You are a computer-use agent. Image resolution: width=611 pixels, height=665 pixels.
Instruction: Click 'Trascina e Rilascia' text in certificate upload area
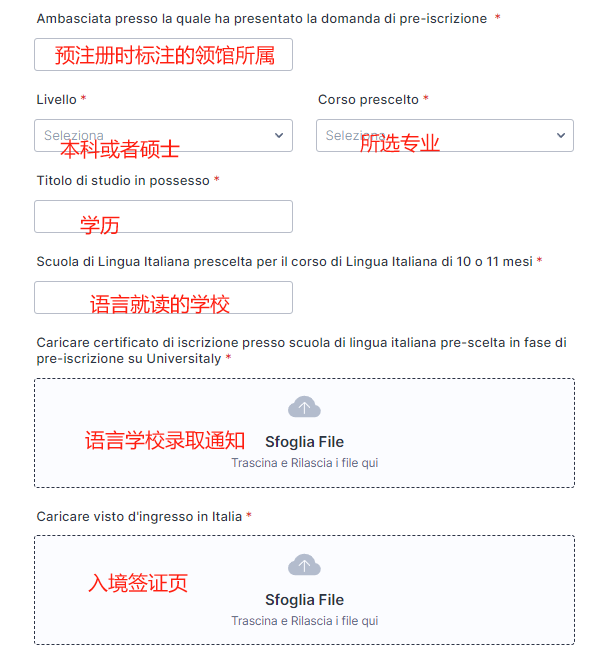pos(304,463)
